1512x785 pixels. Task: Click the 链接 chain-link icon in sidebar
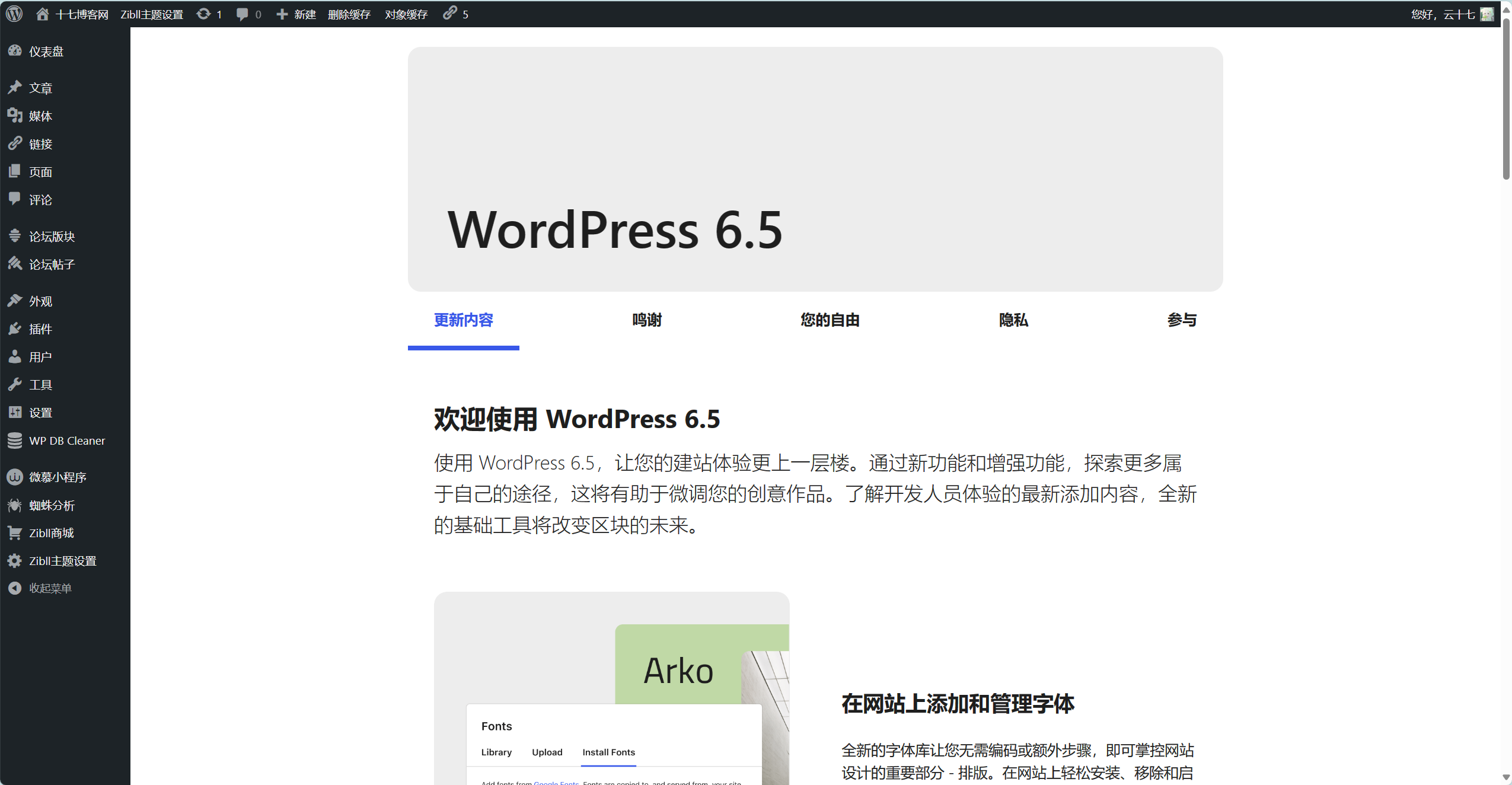(16, 143)
